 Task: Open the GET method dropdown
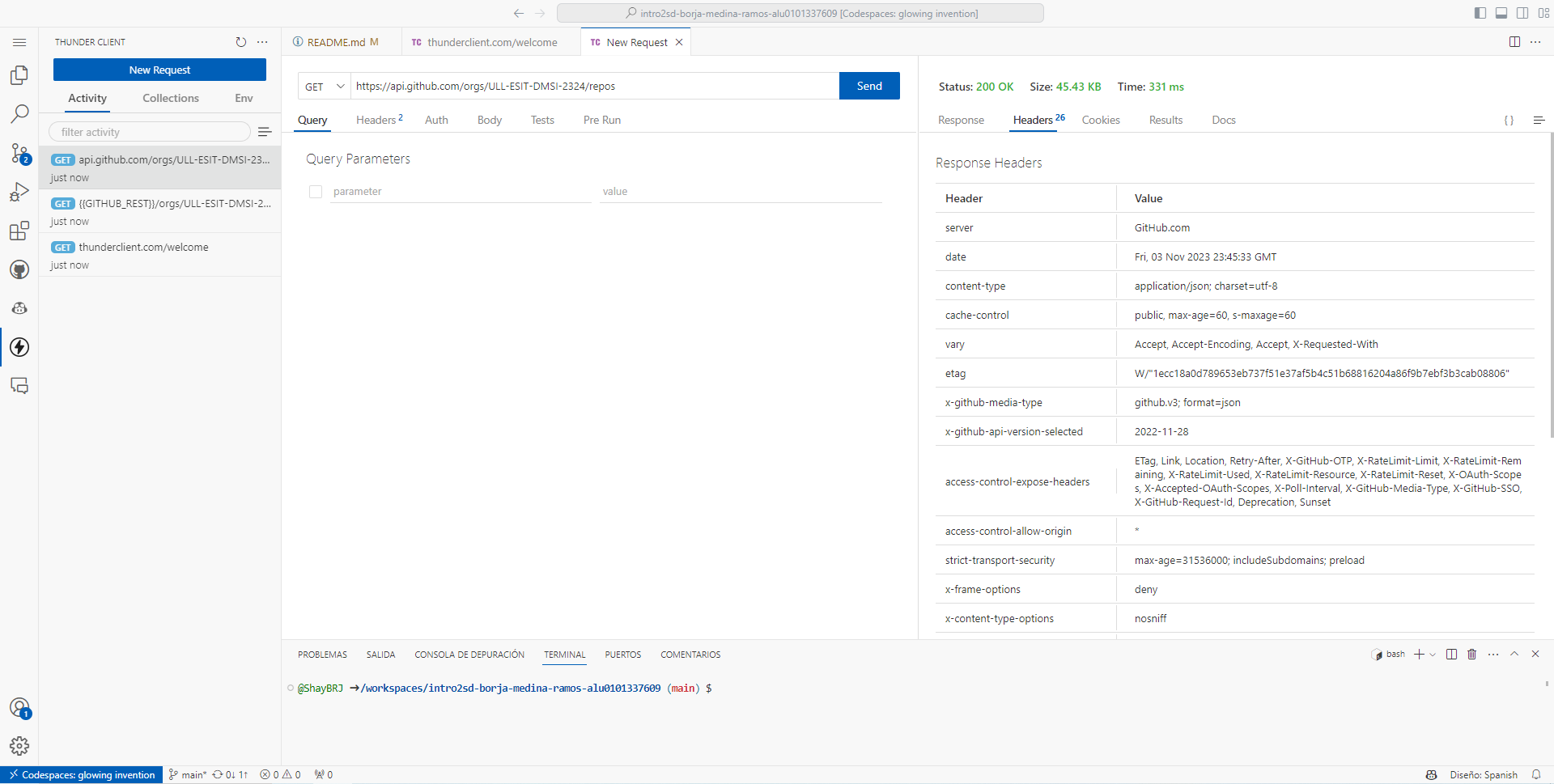point(324,87)
